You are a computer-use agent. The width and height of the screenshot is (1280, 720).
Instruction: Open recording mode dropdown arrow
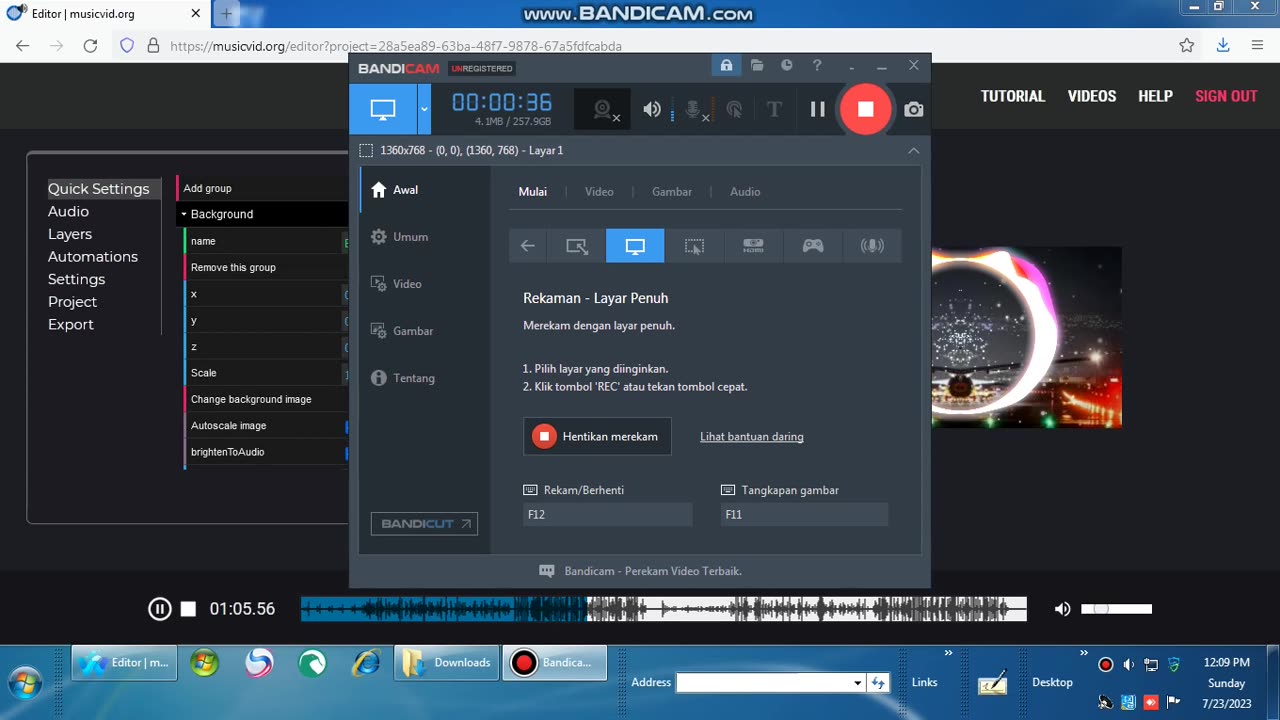tap(424, 109)
